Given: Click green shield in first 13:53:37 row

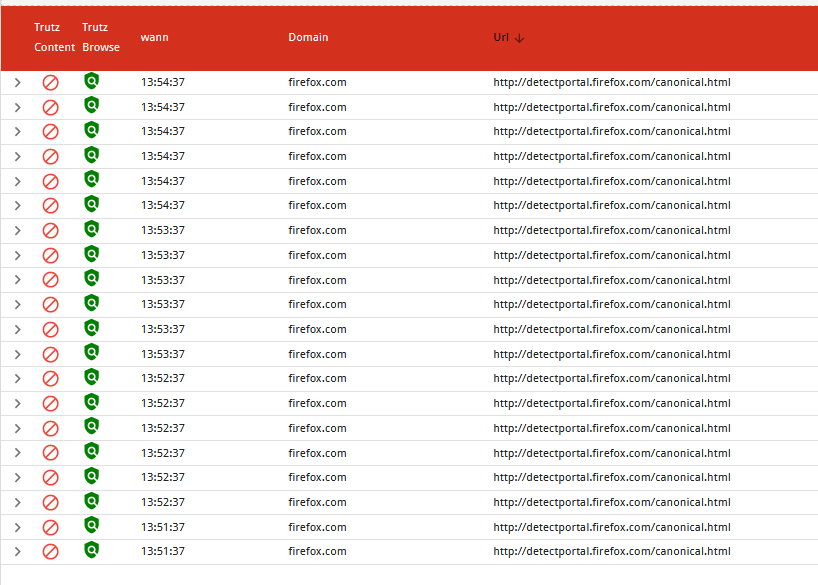Looking at the screenshot, I should [92, 229].
